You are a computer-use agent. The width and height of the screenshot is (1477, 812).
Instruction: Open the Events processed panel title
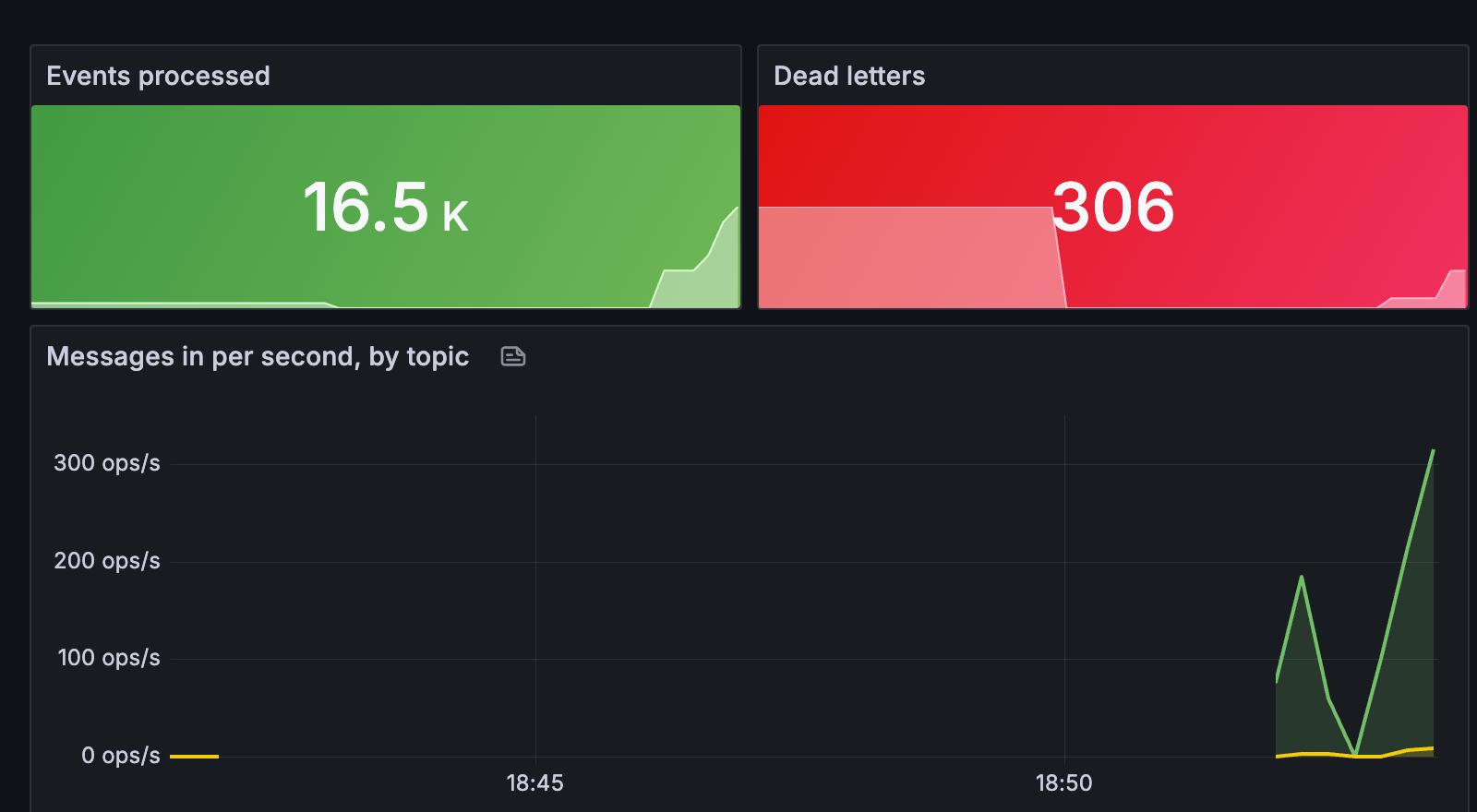coord(158,76)
